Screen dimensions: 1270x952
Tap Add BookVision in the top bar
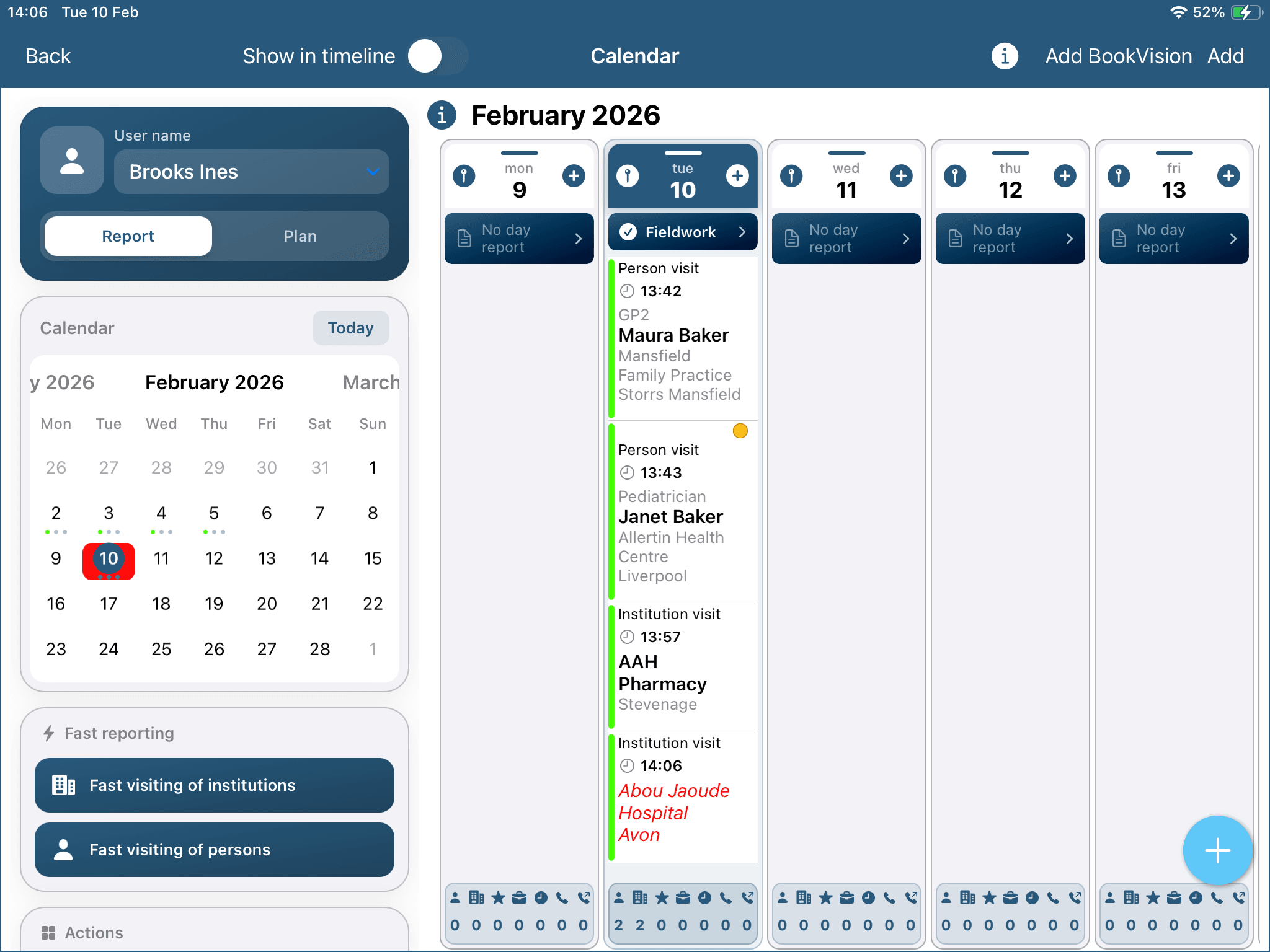coord(1118,56)
